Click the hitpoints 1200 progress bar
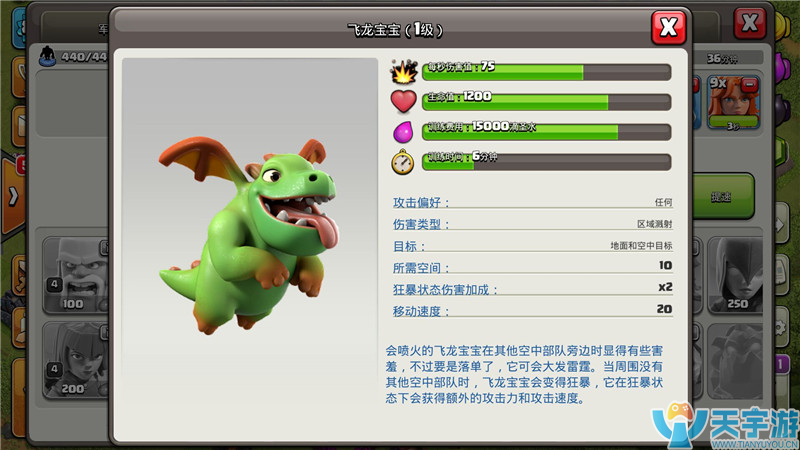The width and height of the screenshot is (800, 450). click(546, 102)
